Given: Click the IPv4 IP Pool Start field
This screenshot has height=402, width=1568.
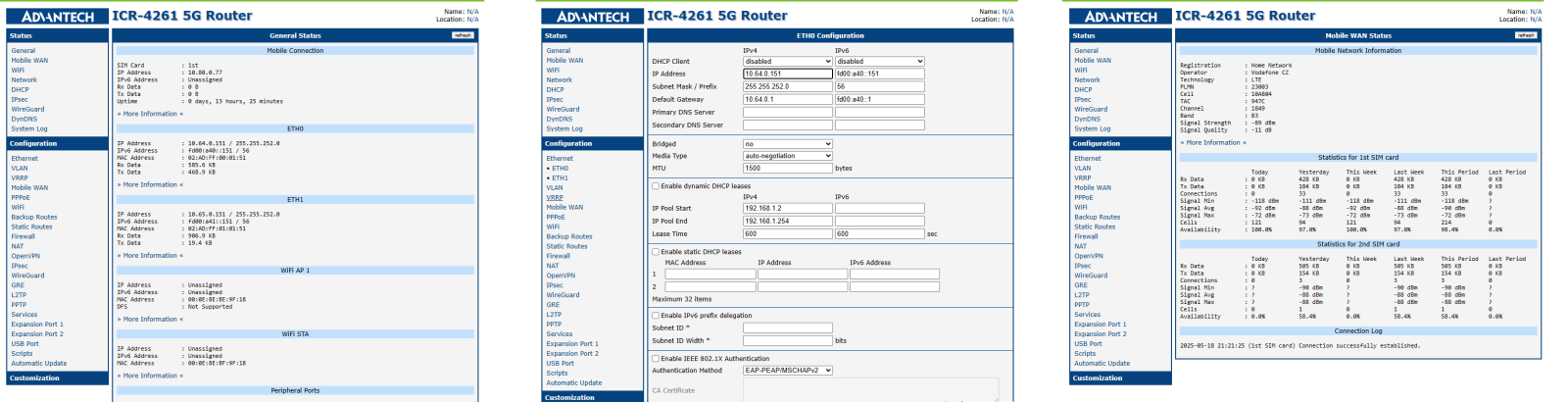Looking at the screenshot, I should coord(787,208).
